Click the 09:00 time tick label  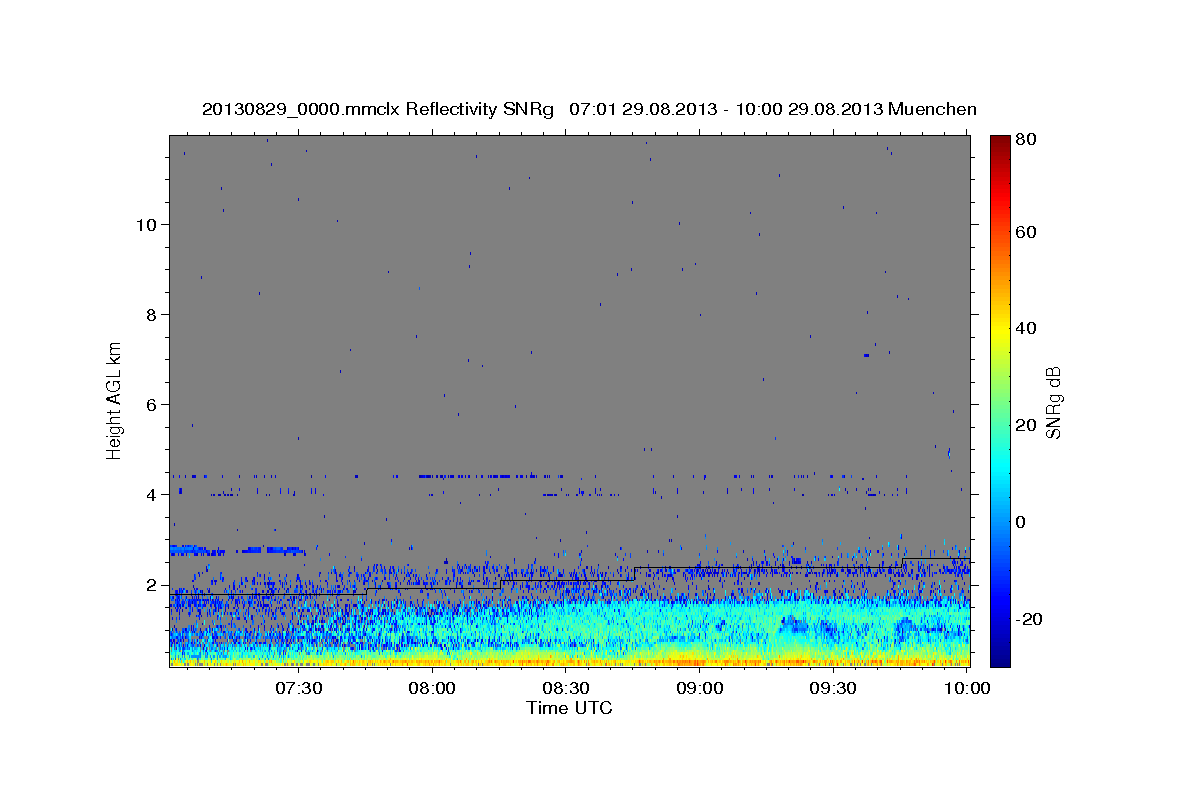click(700, 688)
